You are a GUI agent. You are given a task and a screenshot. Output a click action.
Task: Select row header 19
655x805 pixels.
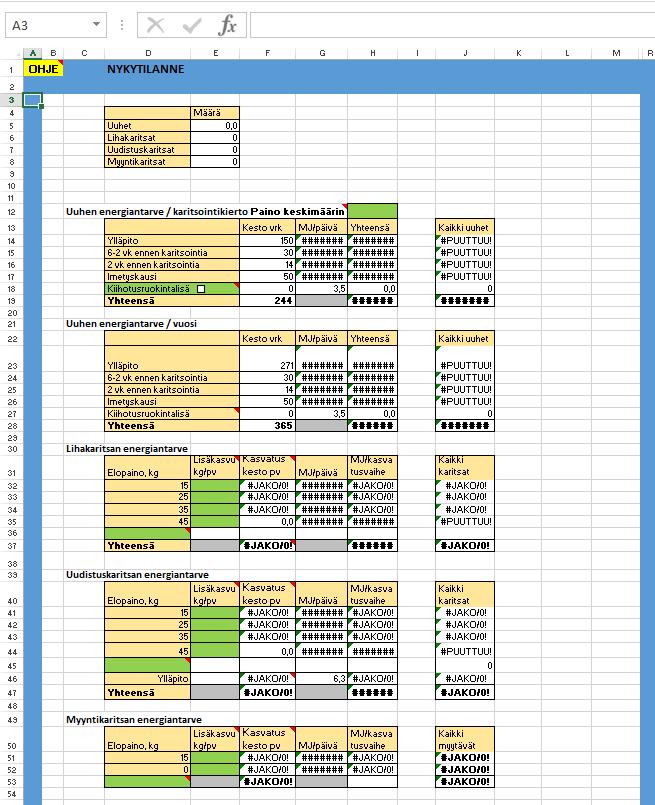(11, 301)
